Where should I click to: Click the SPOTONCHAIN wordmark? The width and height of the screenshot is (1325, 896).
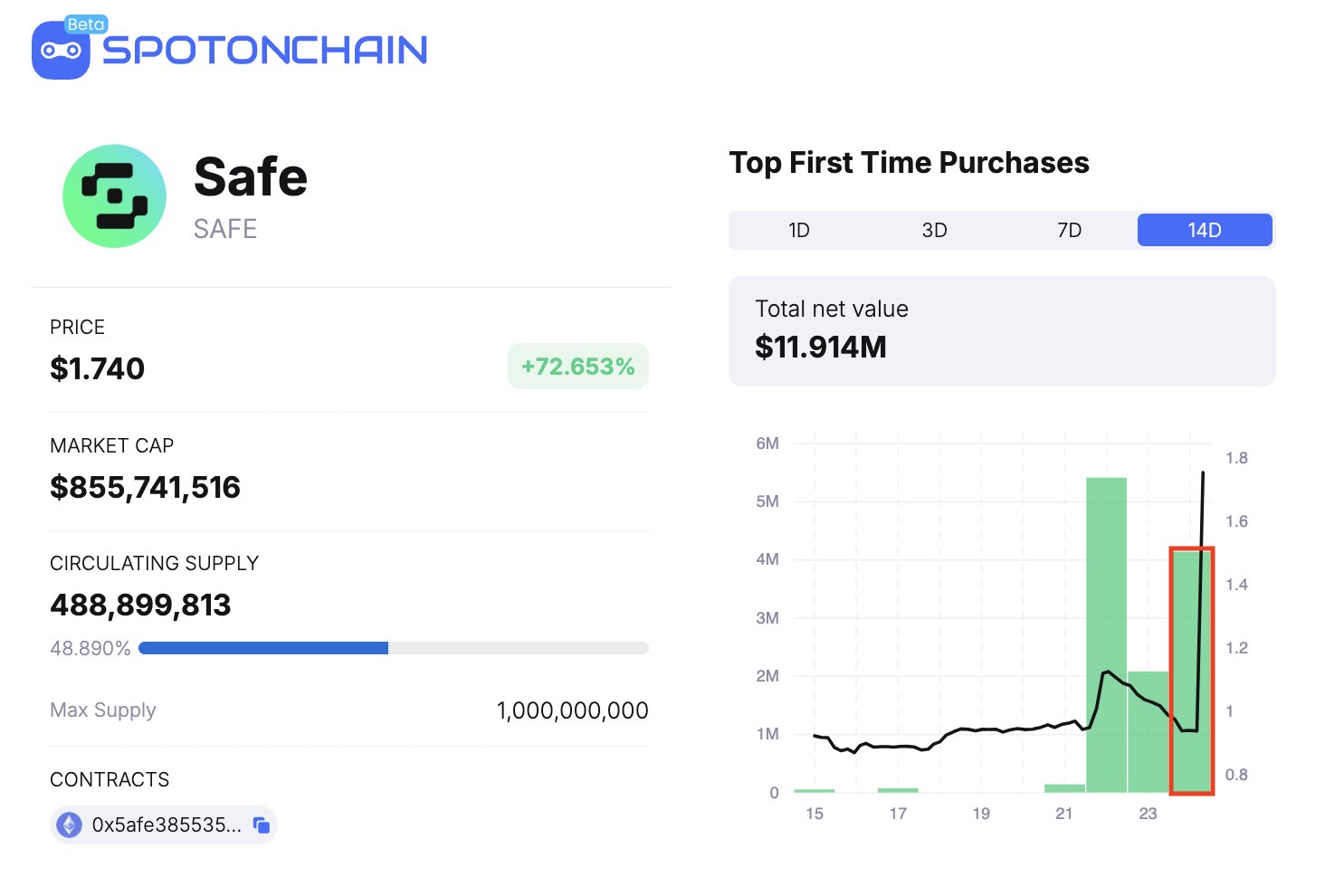coord(264,51)
